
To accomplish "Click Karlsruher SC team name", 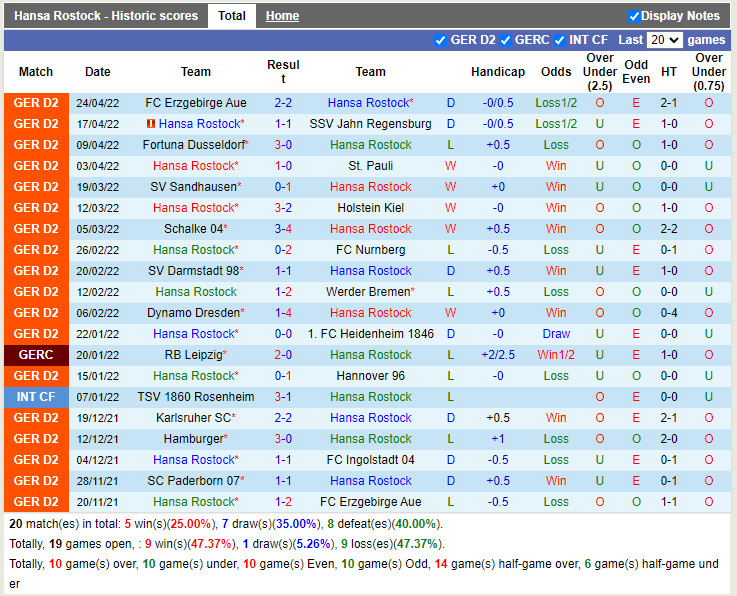I will [193, 418].
